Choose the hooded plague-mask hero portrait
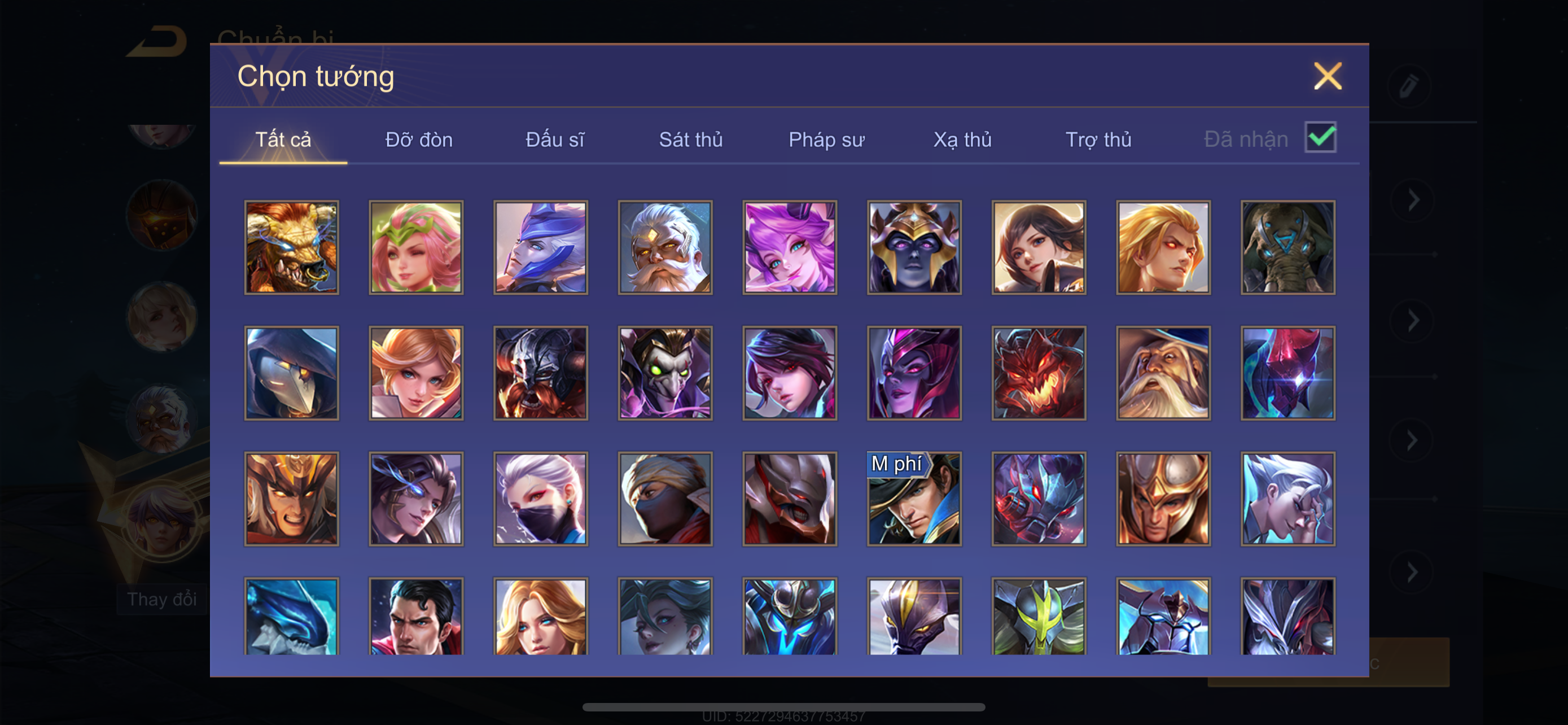Image resolution: width=1568 pixels, height=725 pixels. click(x=292, y=373)
